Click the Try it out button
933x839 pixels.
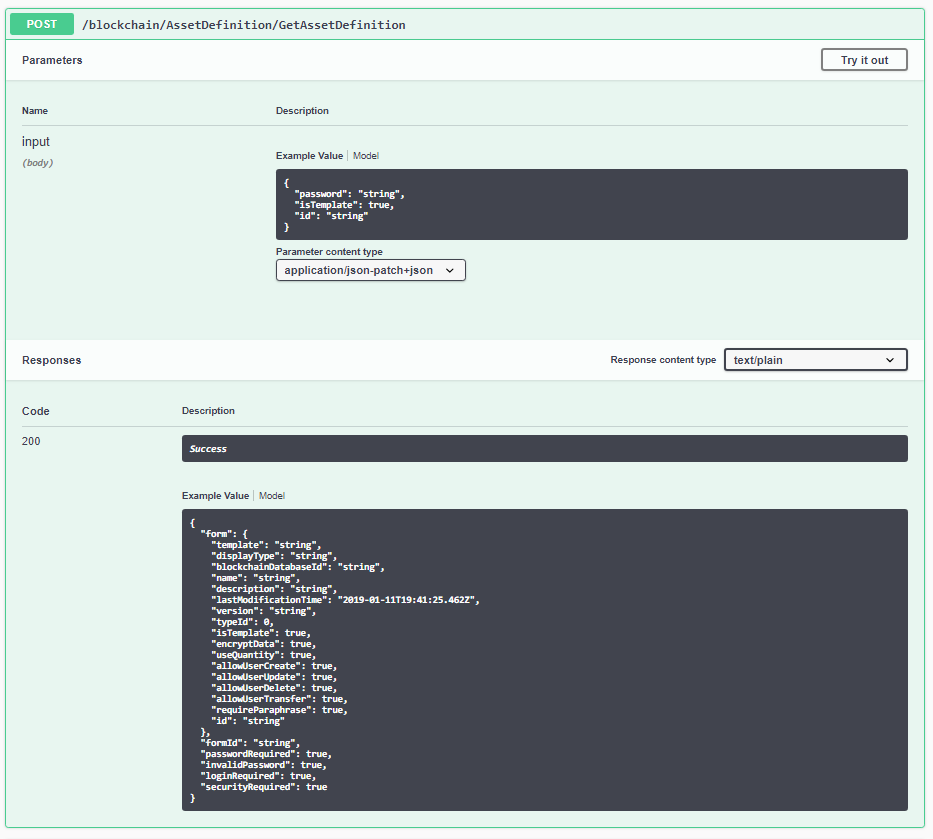tap(864, 60)
